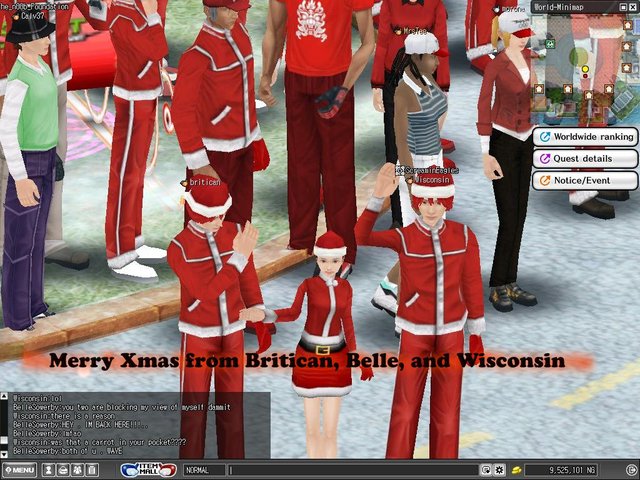This screenshot has width=640, height=480.
Task: Click the chat log scroll-down arrow
Action: 4,454
